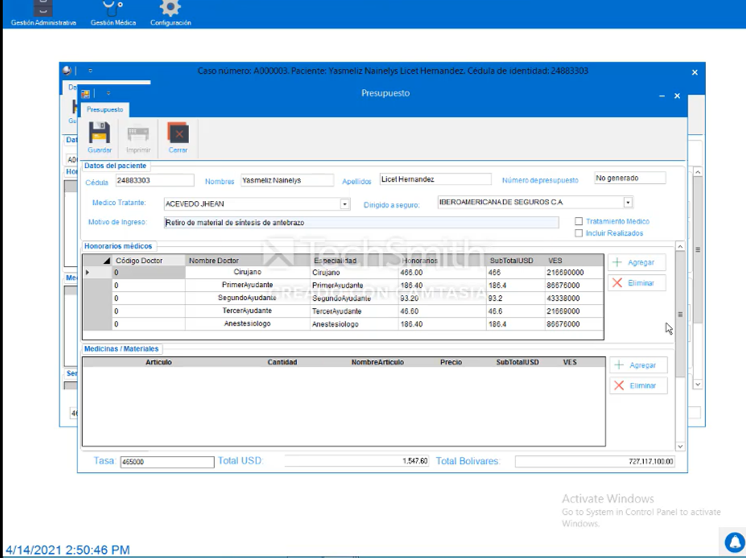Click the Cédula input field

[x=155, y=180]
